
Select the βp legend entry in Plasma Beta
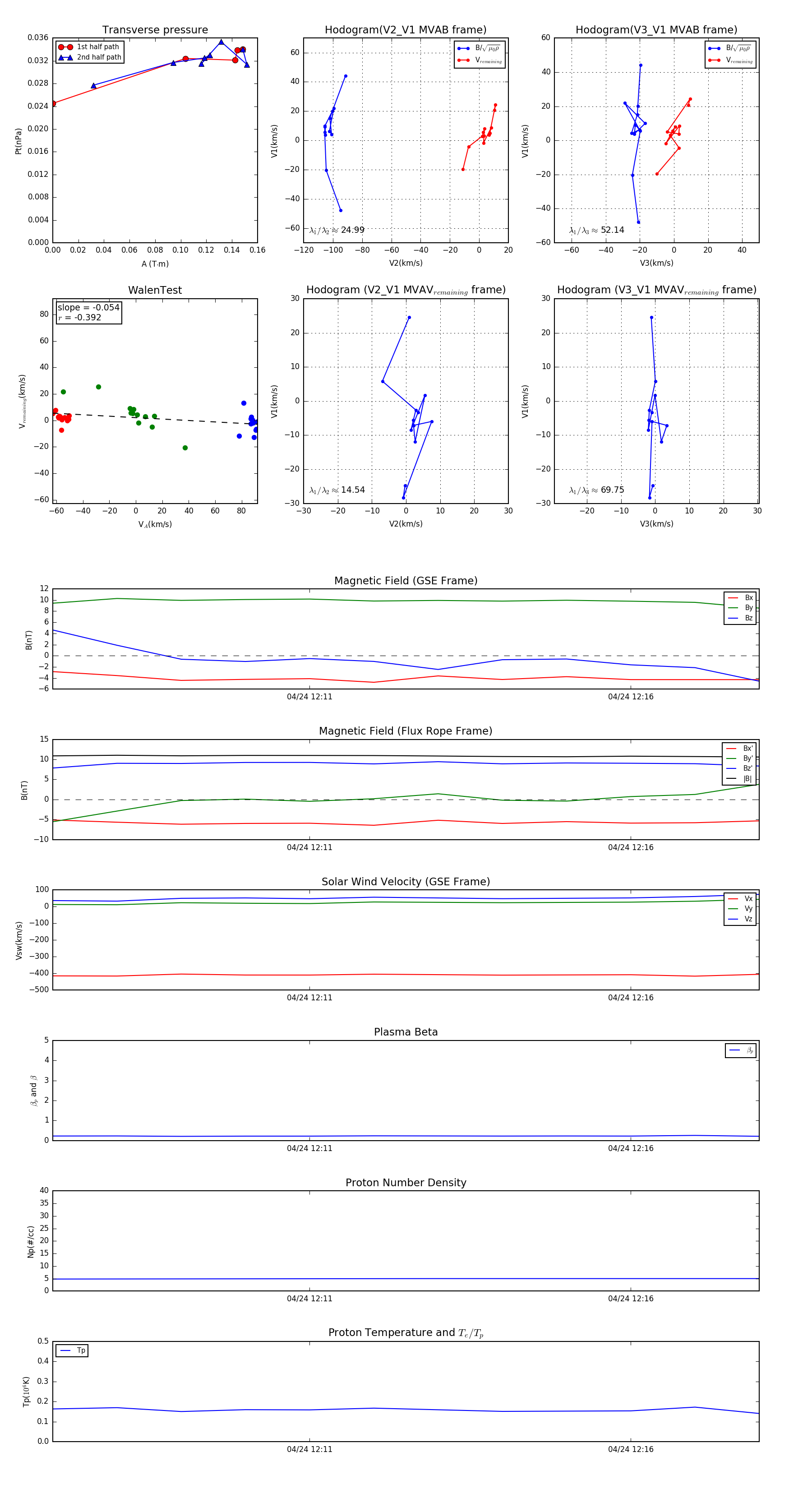point(742,1050)
